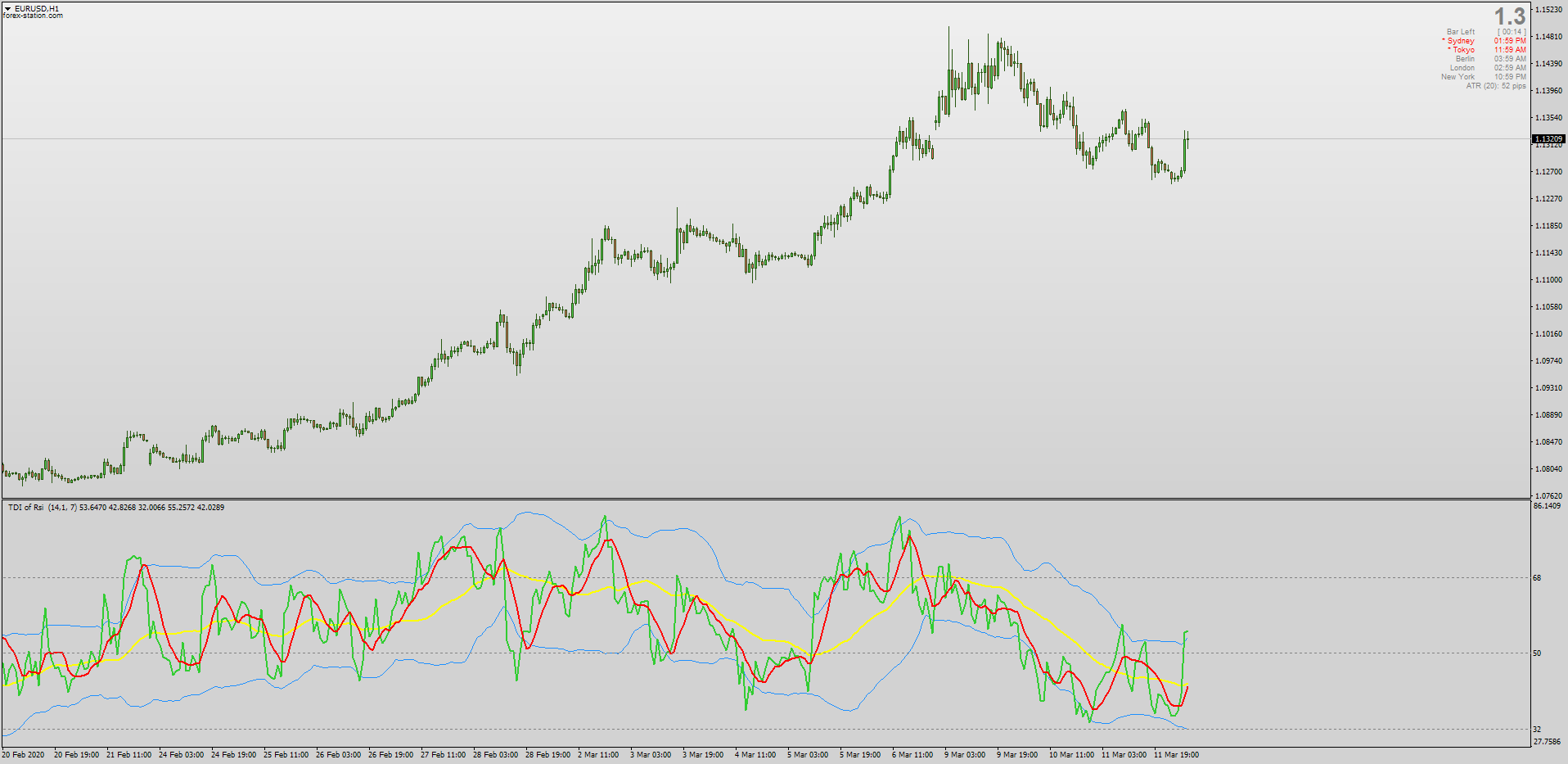Click the 1.11000 price axis label

point(1548,280)
